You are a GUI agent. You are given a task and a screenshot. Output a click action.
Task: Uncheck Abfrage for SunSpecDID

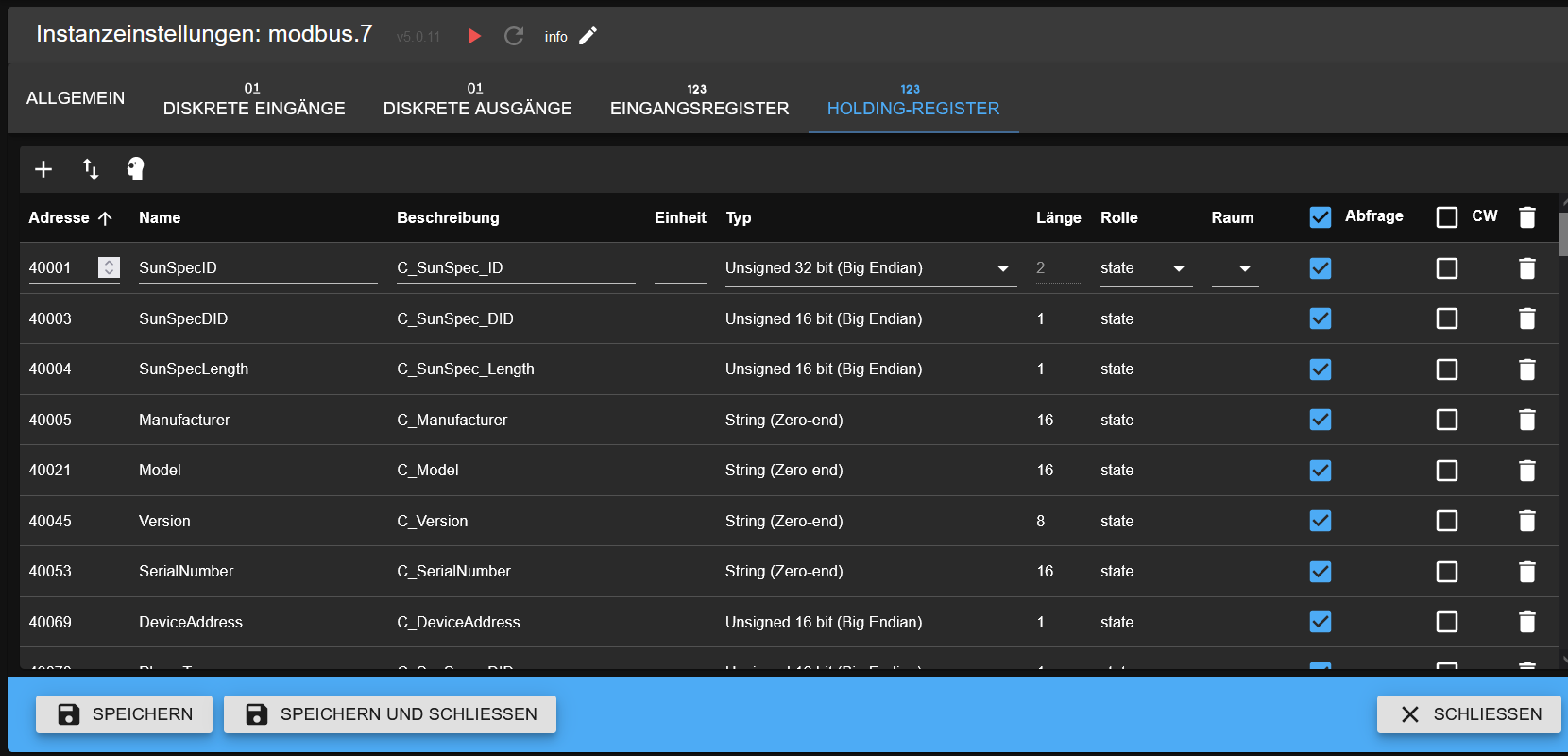[1321, 318]
